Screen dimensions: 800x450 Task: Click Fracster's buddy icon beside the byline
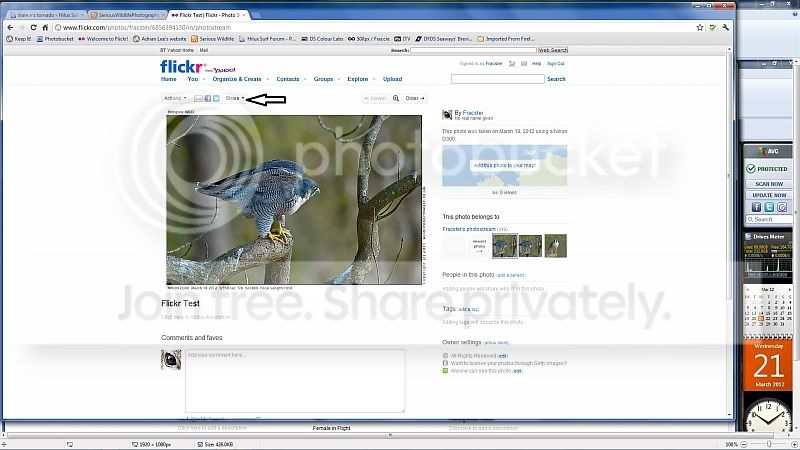447,115
